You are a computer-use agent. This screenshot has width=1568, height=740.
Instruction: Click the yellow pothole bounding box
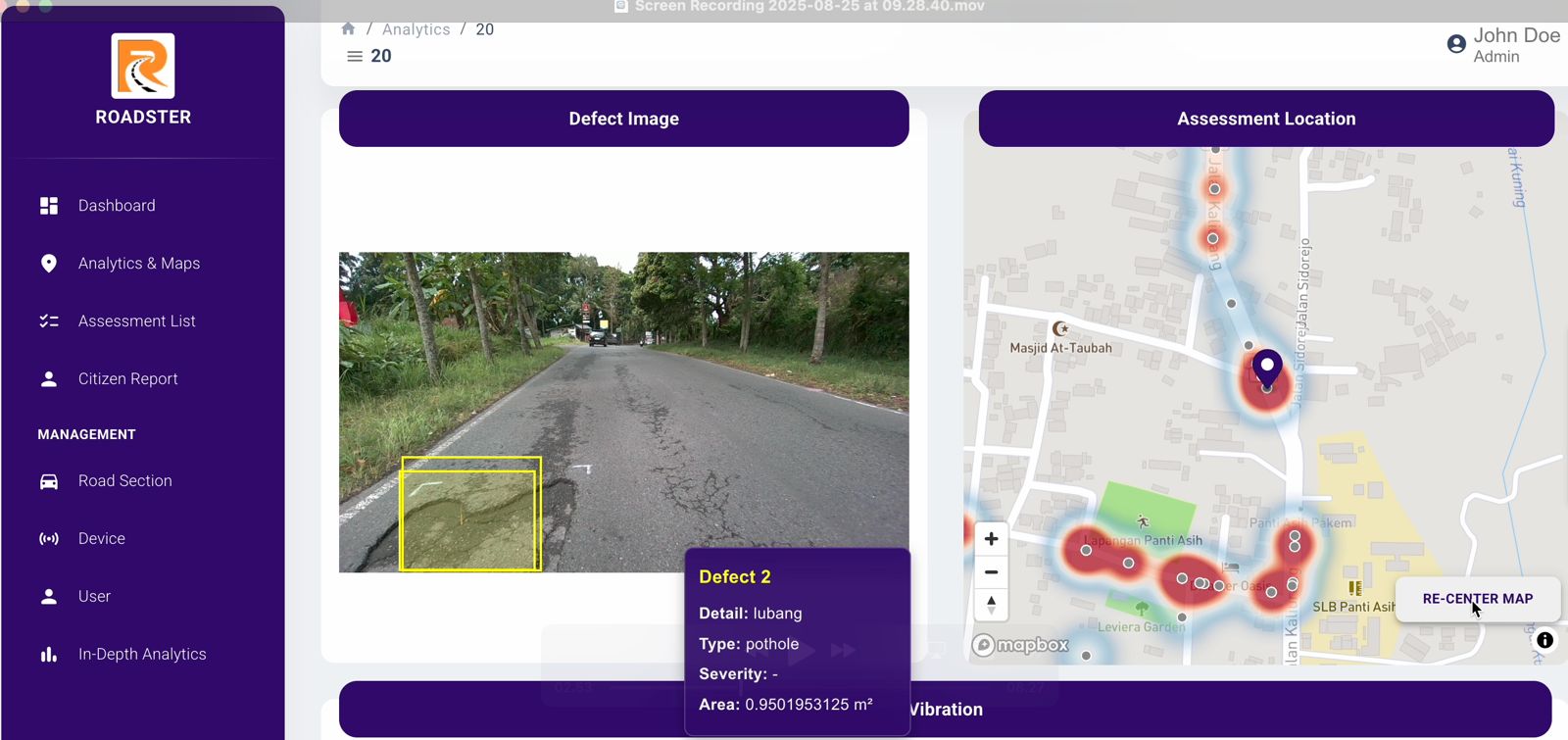tap(469, 516)
